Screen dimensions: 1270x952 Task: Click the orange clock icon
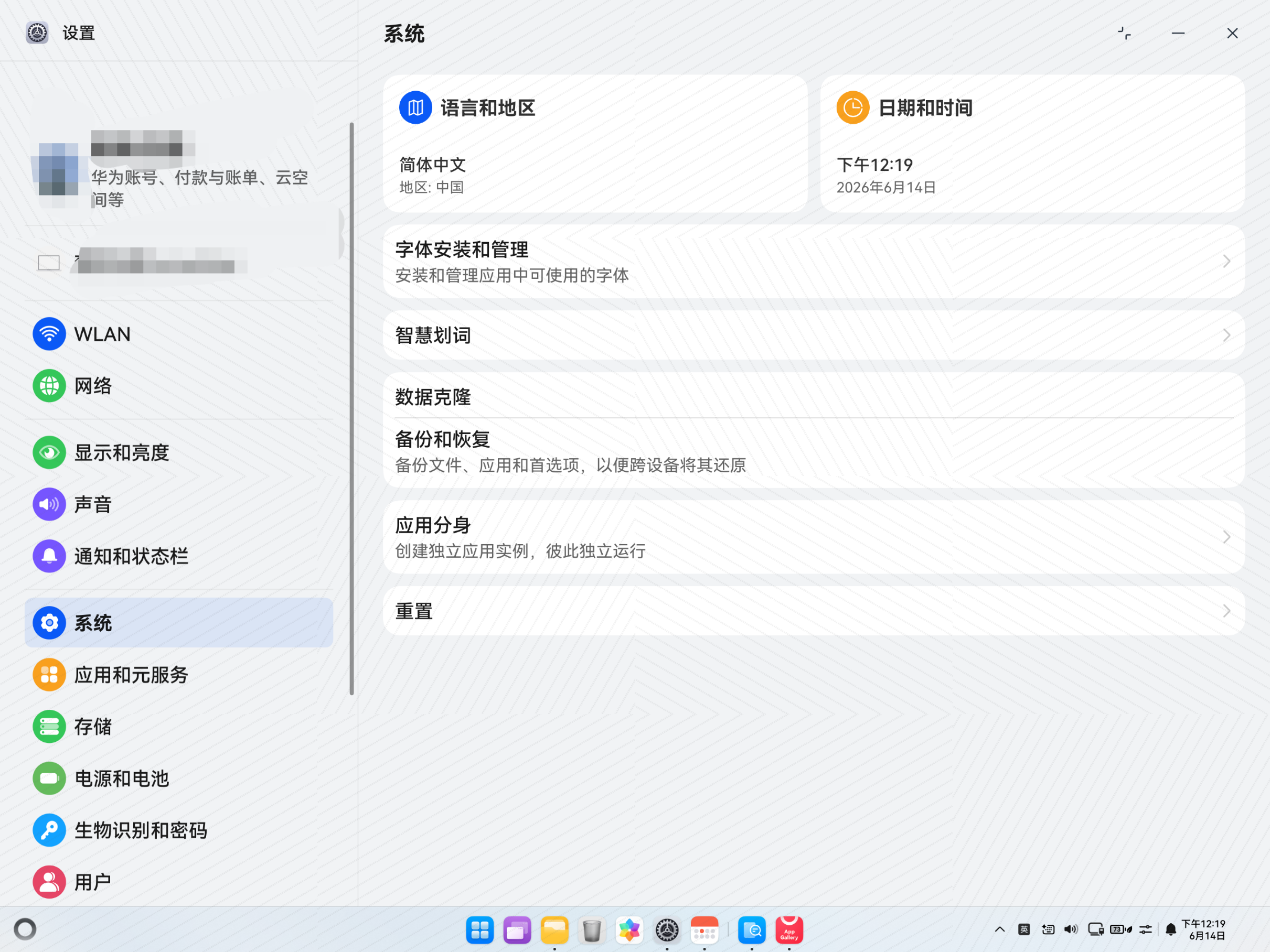tap(853, 107)
